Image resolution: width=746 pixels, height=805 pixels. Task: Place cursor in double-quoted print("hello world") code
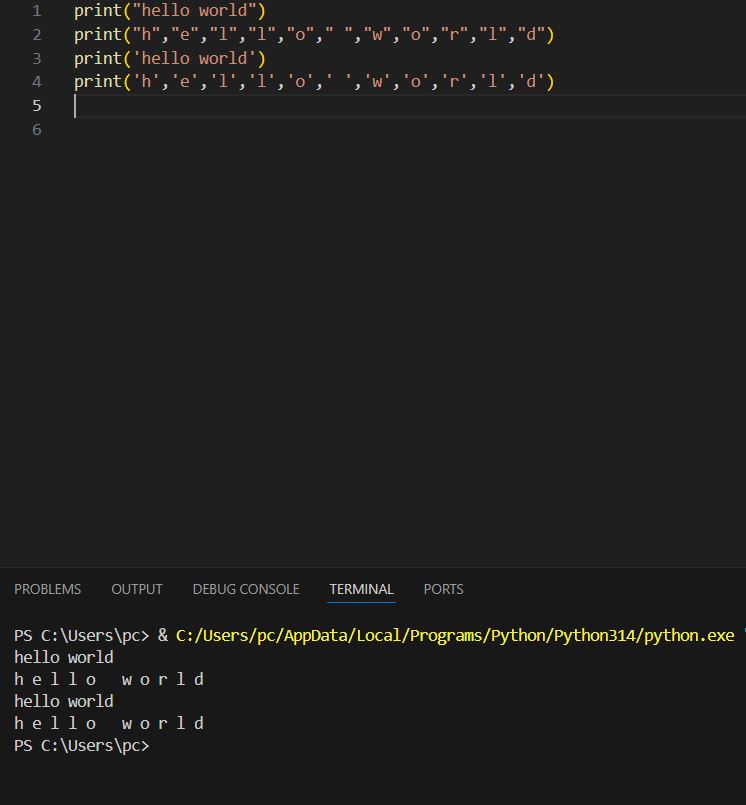[x=170, y=11]
